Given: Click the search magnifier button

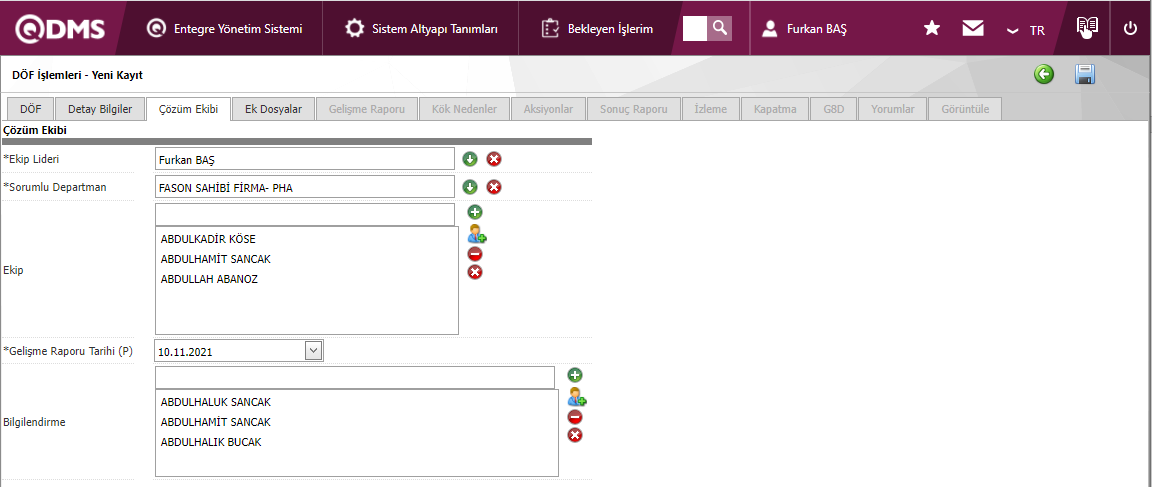Looking at the screenshot, I should pyautogui.click(x=720, y=28).
